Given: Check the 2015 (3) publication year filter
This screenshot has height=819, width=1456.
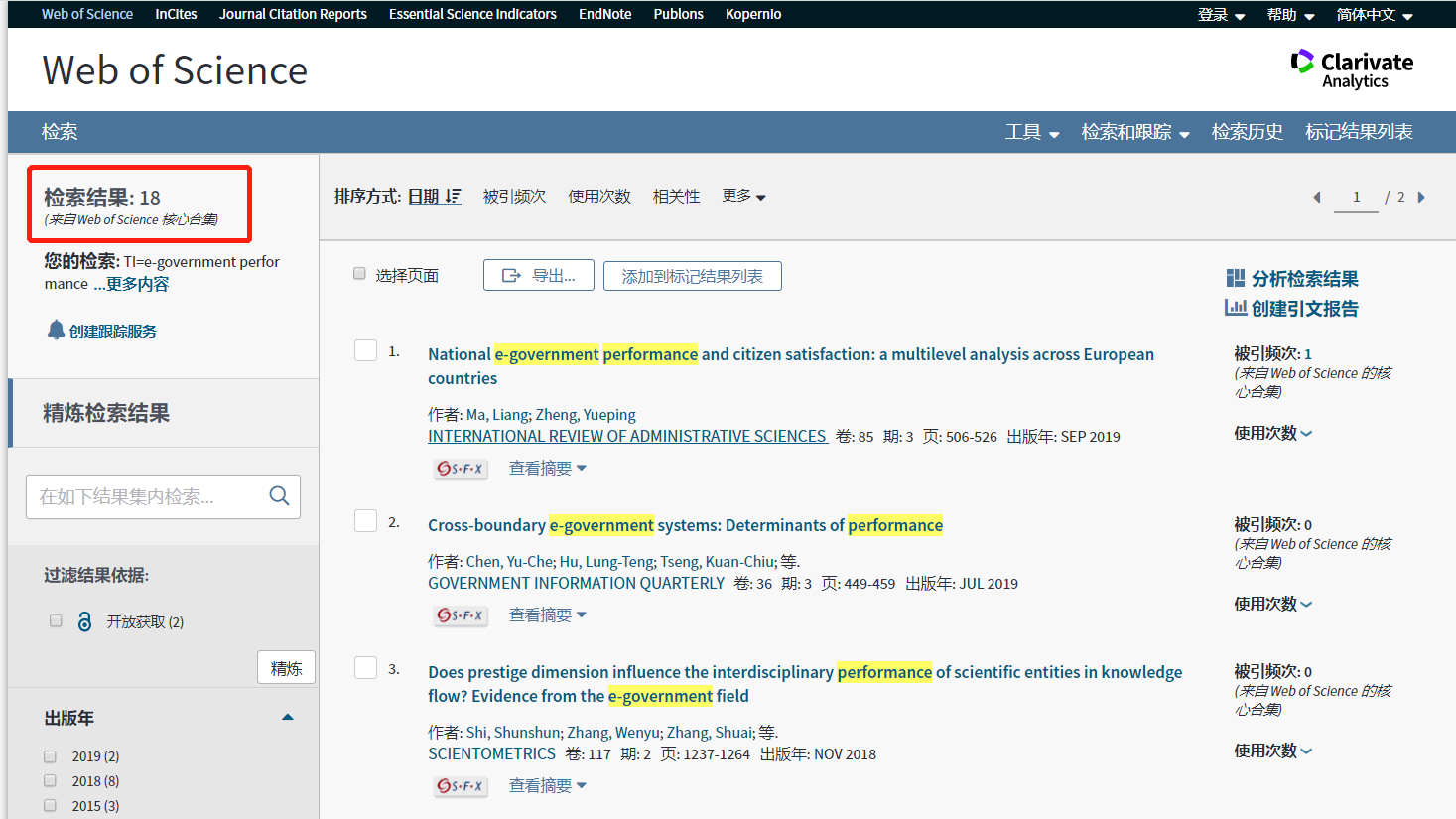Looking at the screenshot, I should point(50,806).
